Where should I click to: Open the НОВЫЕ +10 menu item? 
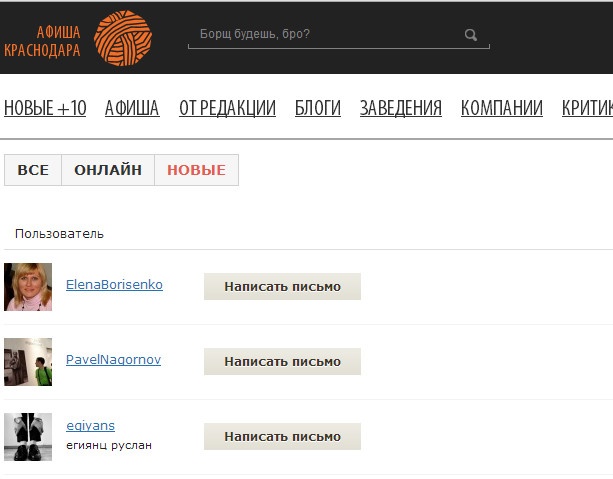point(45,108)
